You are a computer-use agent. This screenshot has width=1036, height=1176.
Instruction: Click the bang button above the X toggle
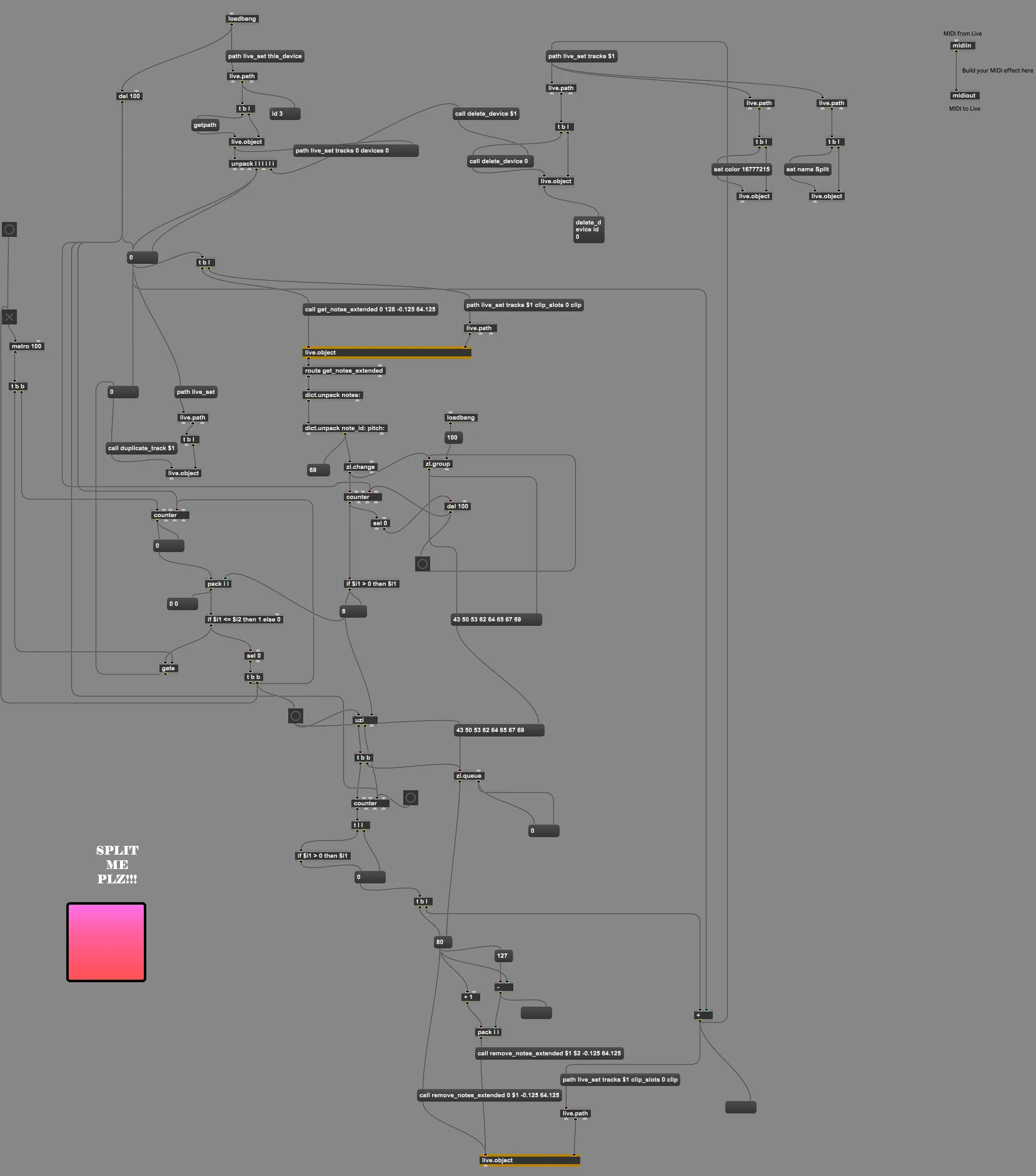tap(9, 229)
